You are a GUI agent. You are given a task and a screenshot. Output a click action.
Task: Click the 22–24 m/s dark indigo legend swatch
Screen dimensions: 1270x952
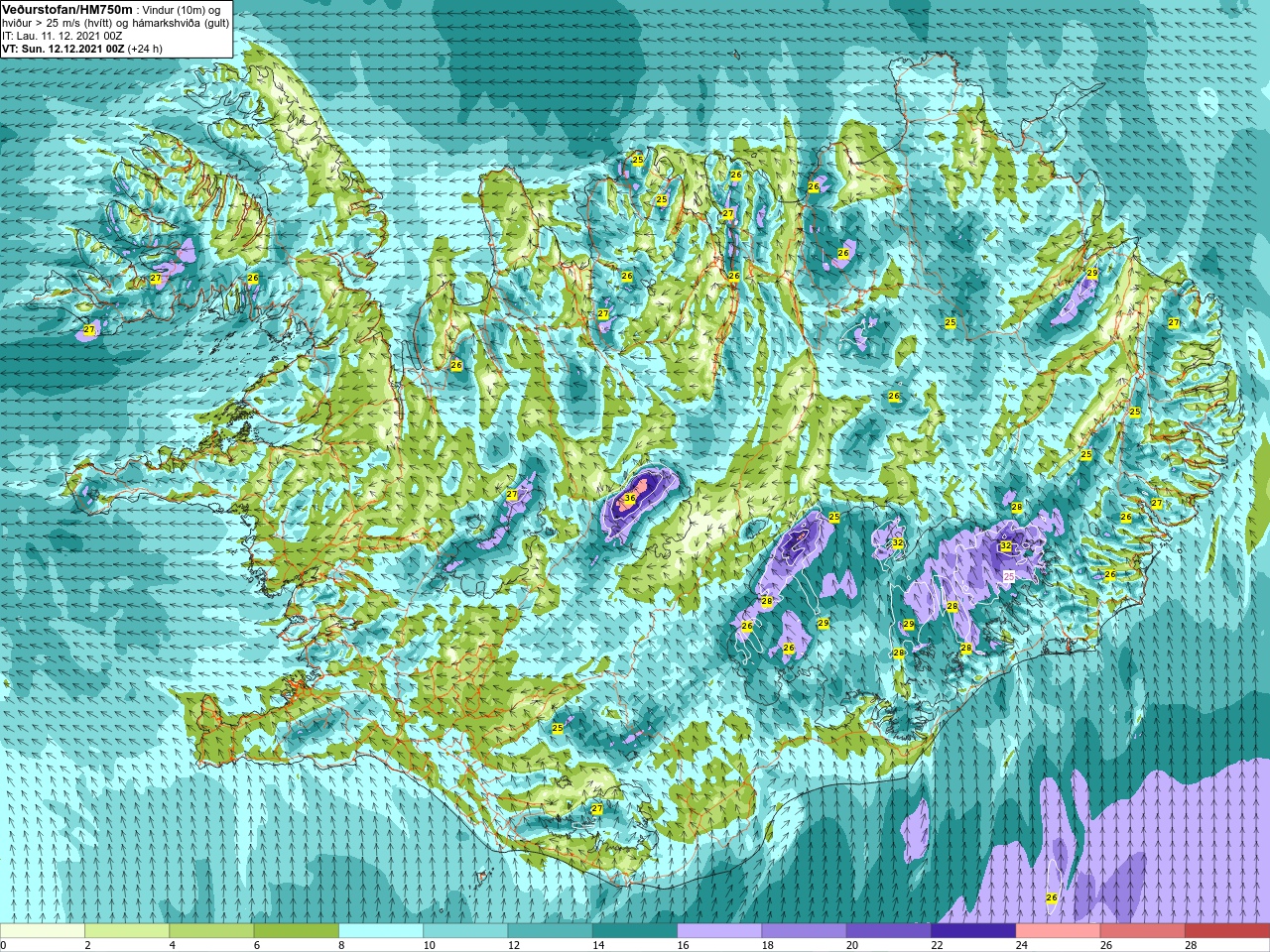pyautogui.click(x=973, y=931)
